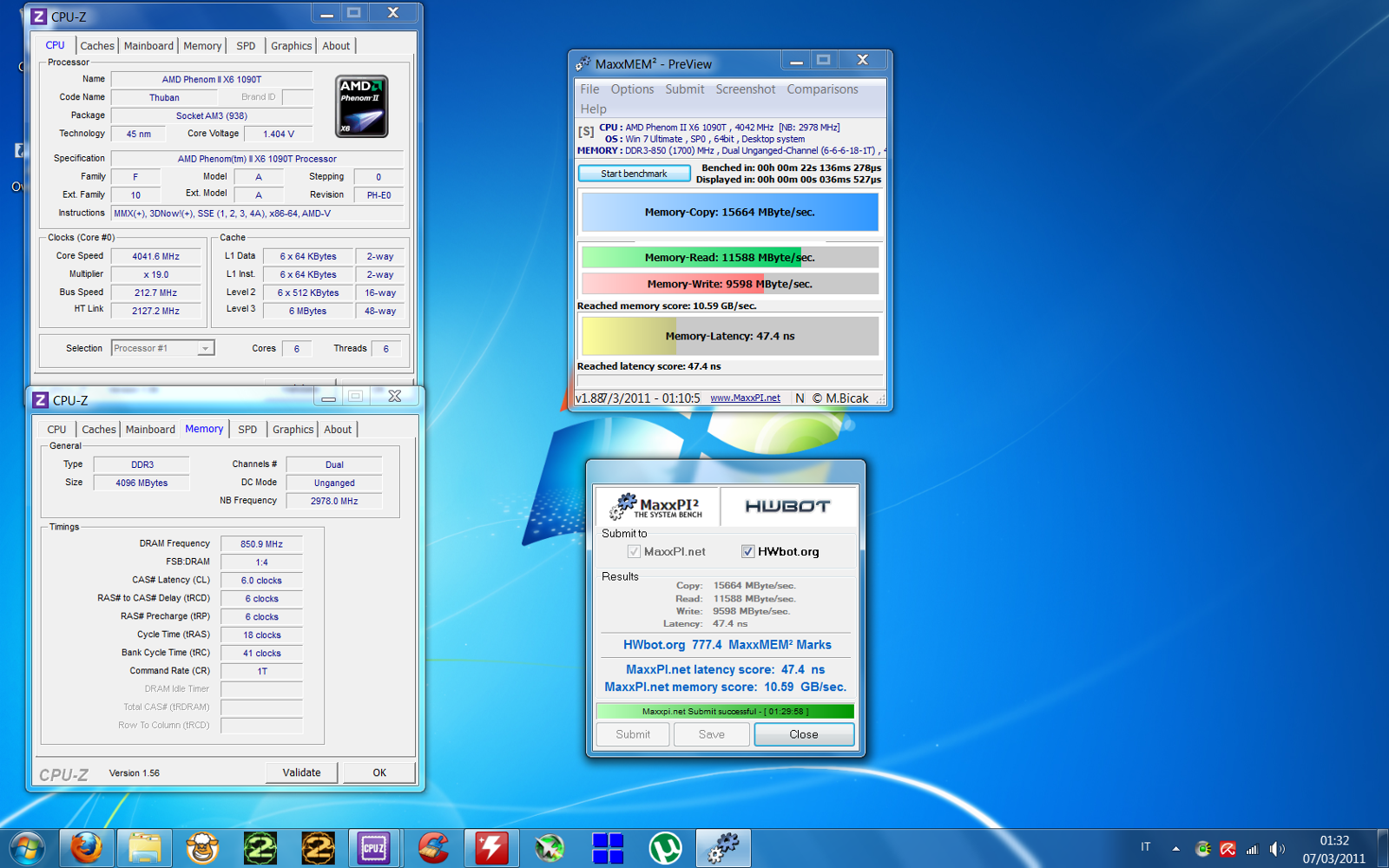
Task: Click the HWBOT logo banner
Action: tap(787, 507)
